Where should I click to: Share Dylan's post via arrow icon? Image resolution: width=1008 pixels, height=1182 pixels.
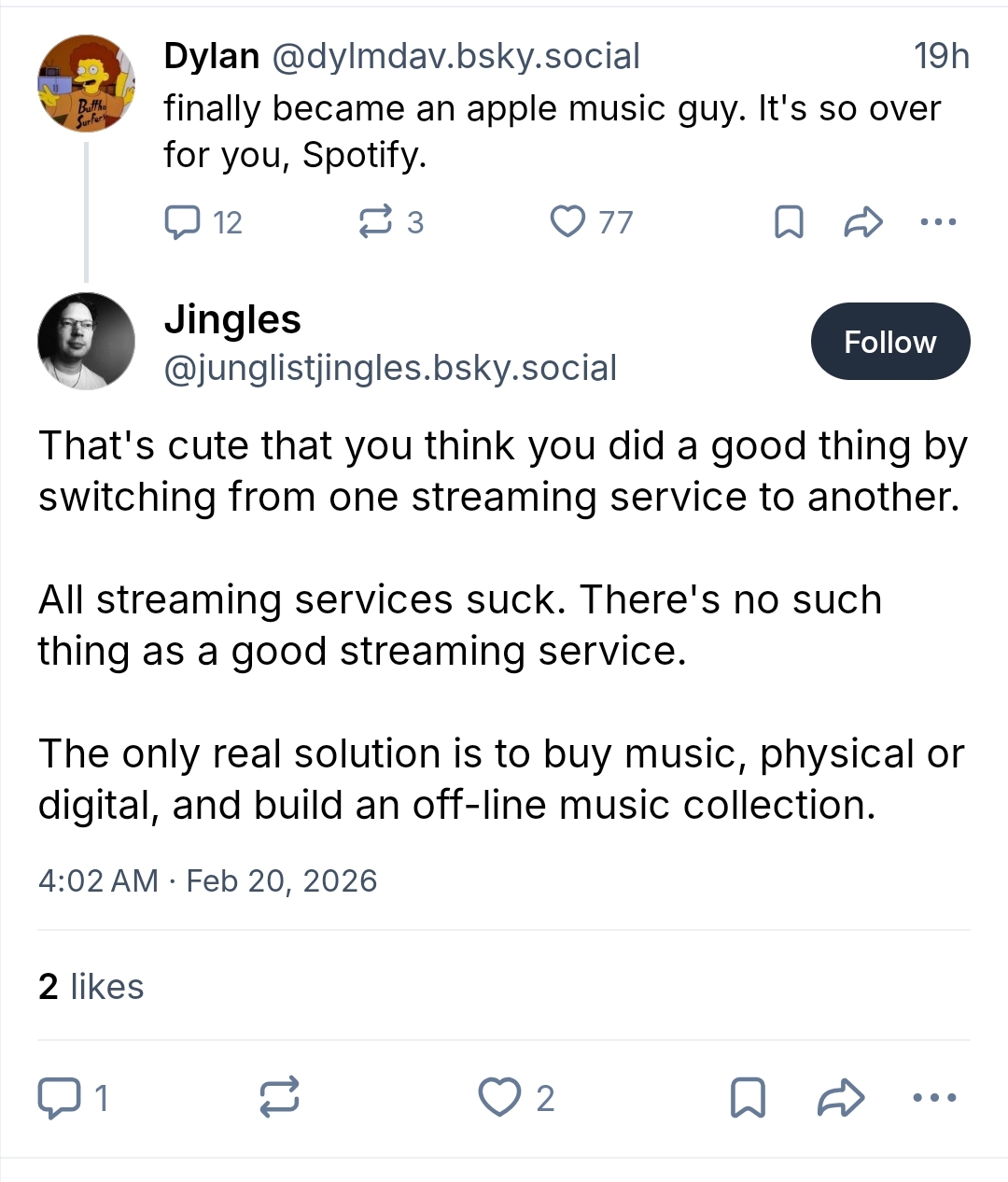tap(863, 222)
